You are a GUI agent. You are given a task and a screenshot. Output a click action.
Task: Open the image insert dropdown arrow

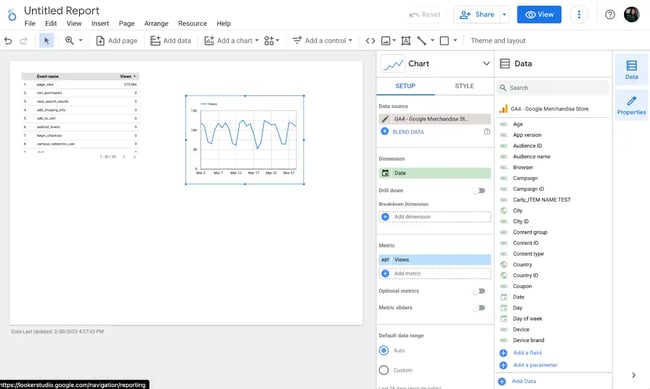point(394,41)
